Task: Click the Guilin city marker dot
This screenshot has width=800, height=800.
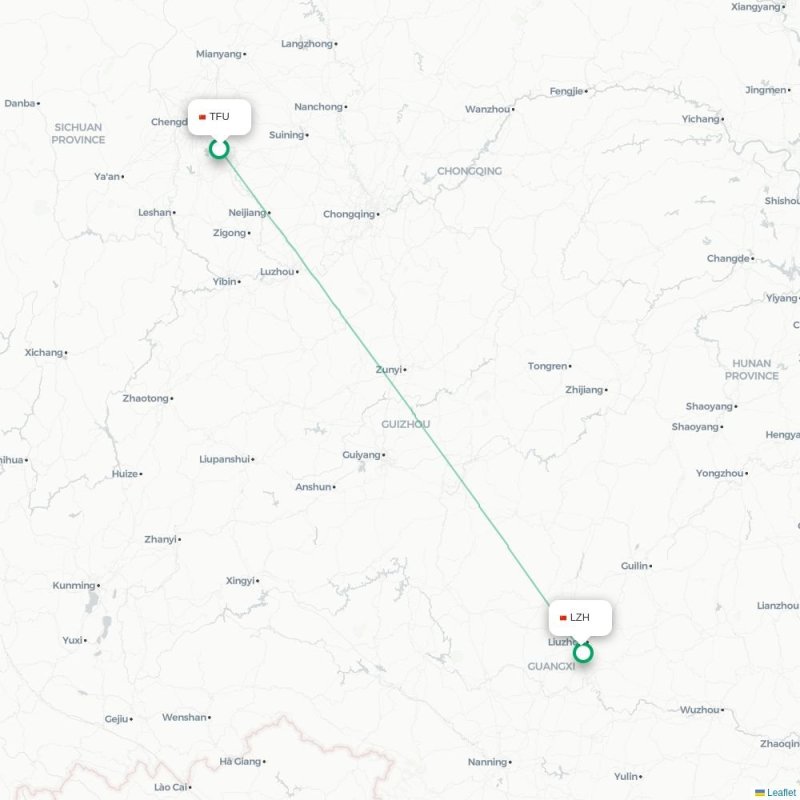Action: click(651, 566)
